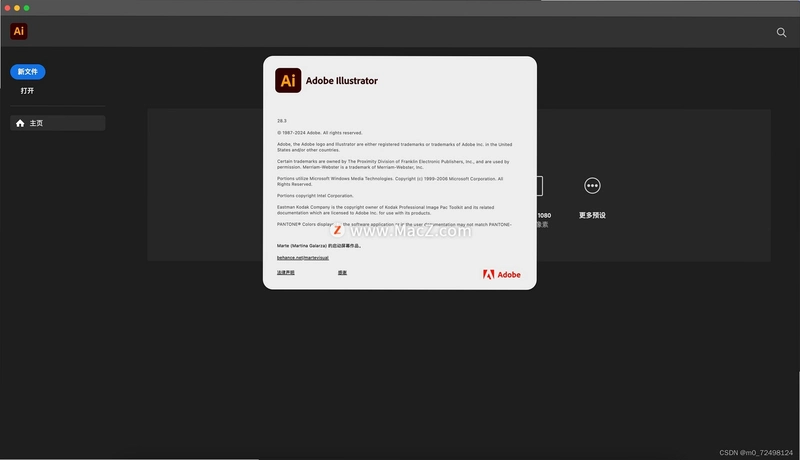Click the 新文件 button to create a new file

click(28, 71)
